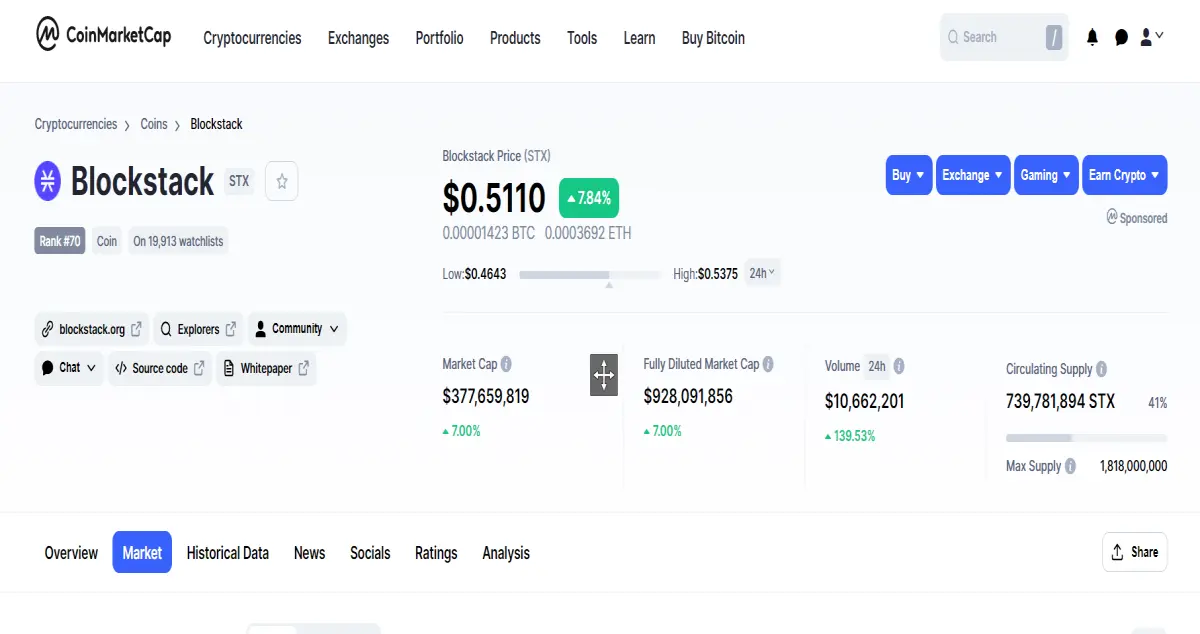The image size is (1200, 634).
Task: Click the low-high price range slider bar
Action: [590, 274]
